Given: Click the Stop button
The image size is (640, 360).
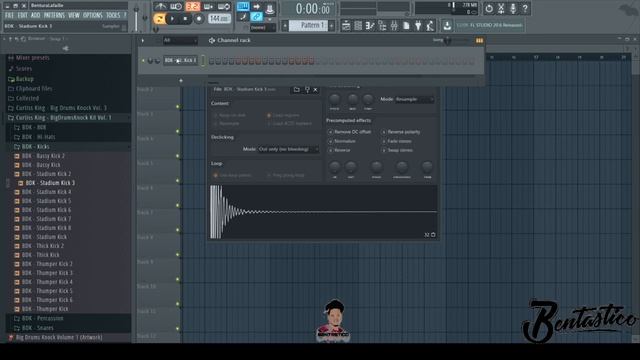Looking at the screenshot, I should 185,19.
